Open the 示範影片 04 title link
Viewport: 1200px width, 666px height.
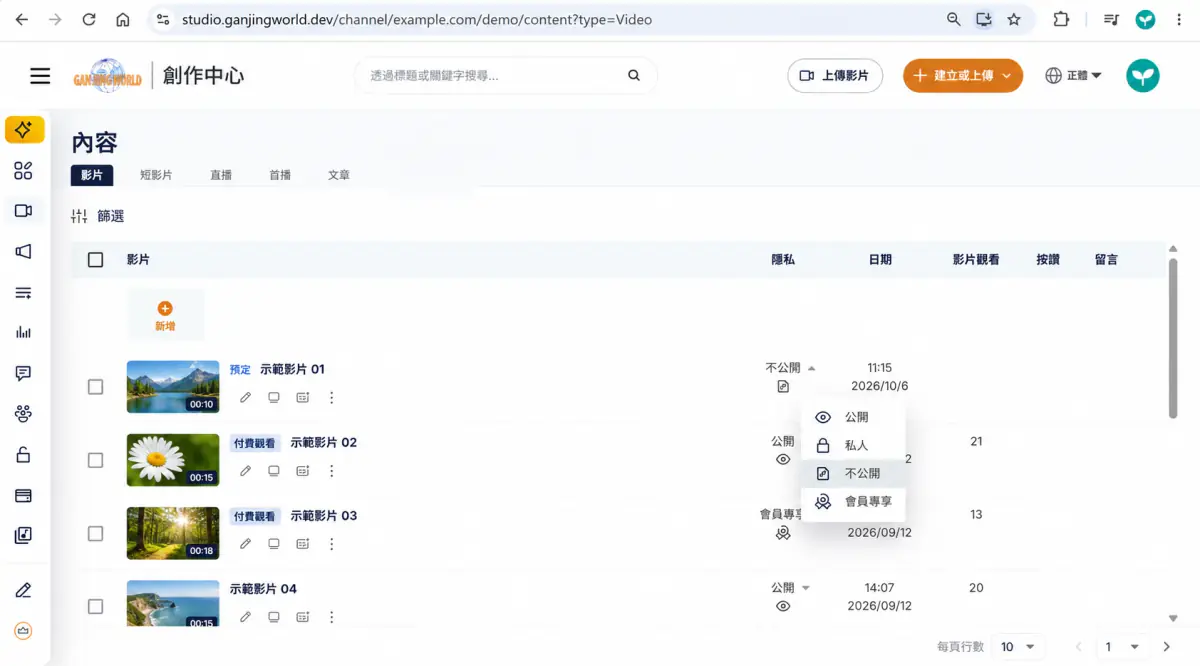(263, 589)
